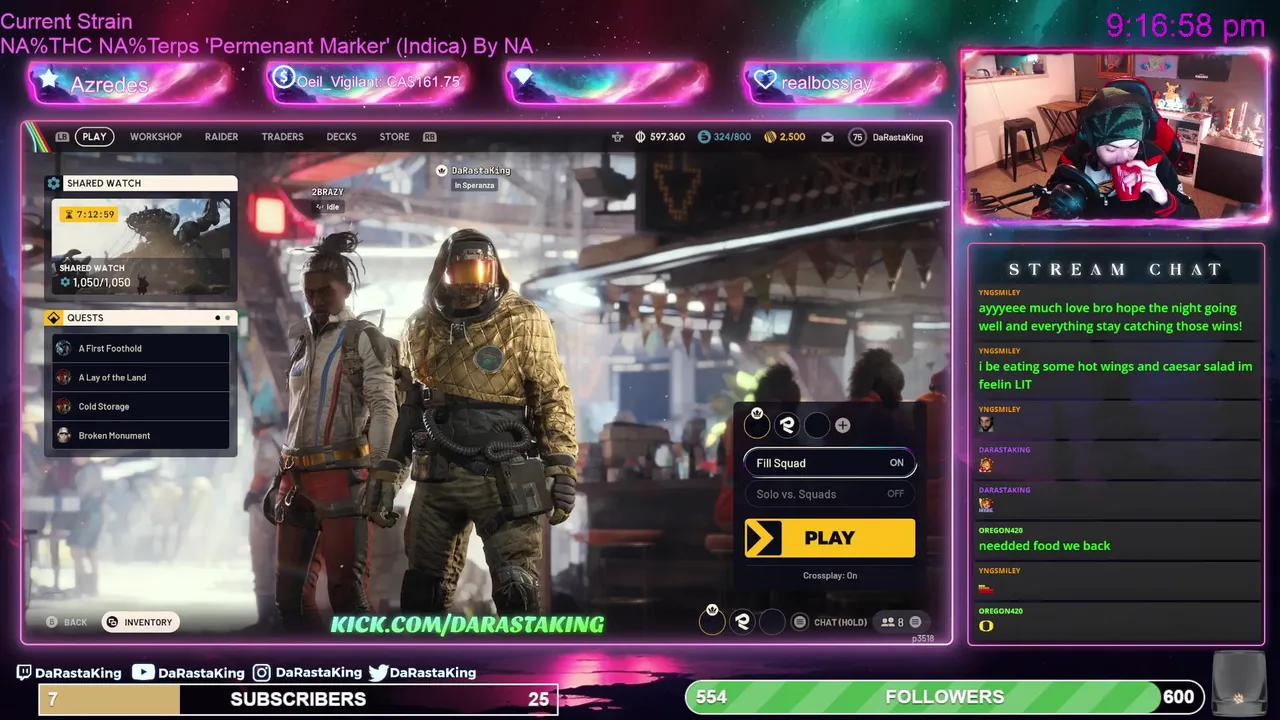Screen dimensions: 1280x720
Task: Click the empty third squad slot in bottom bar
Action: pyautogui.click(x=772, y=622)
